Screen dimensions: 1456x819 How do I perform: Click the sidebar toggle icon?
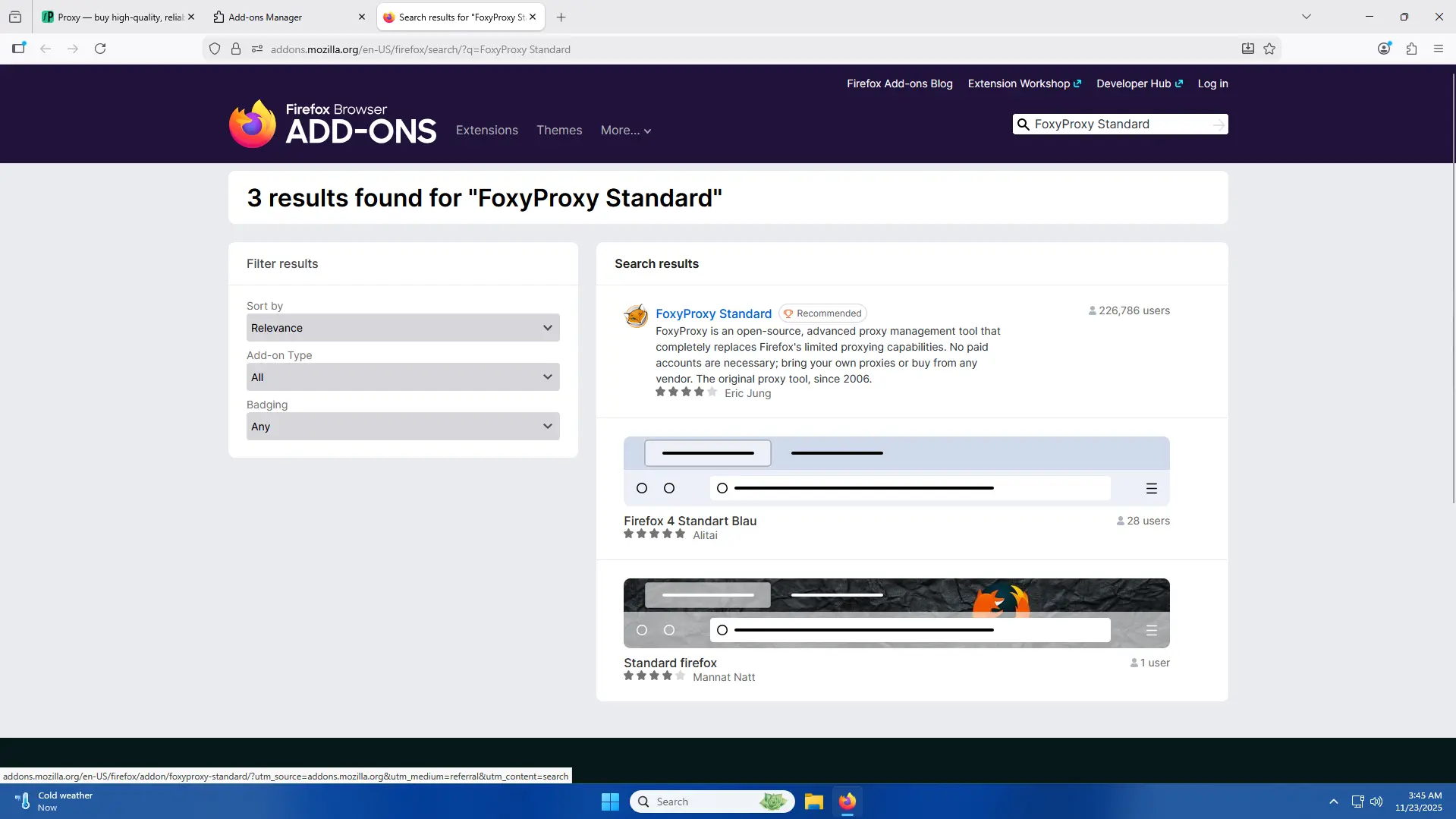[19, 49]
